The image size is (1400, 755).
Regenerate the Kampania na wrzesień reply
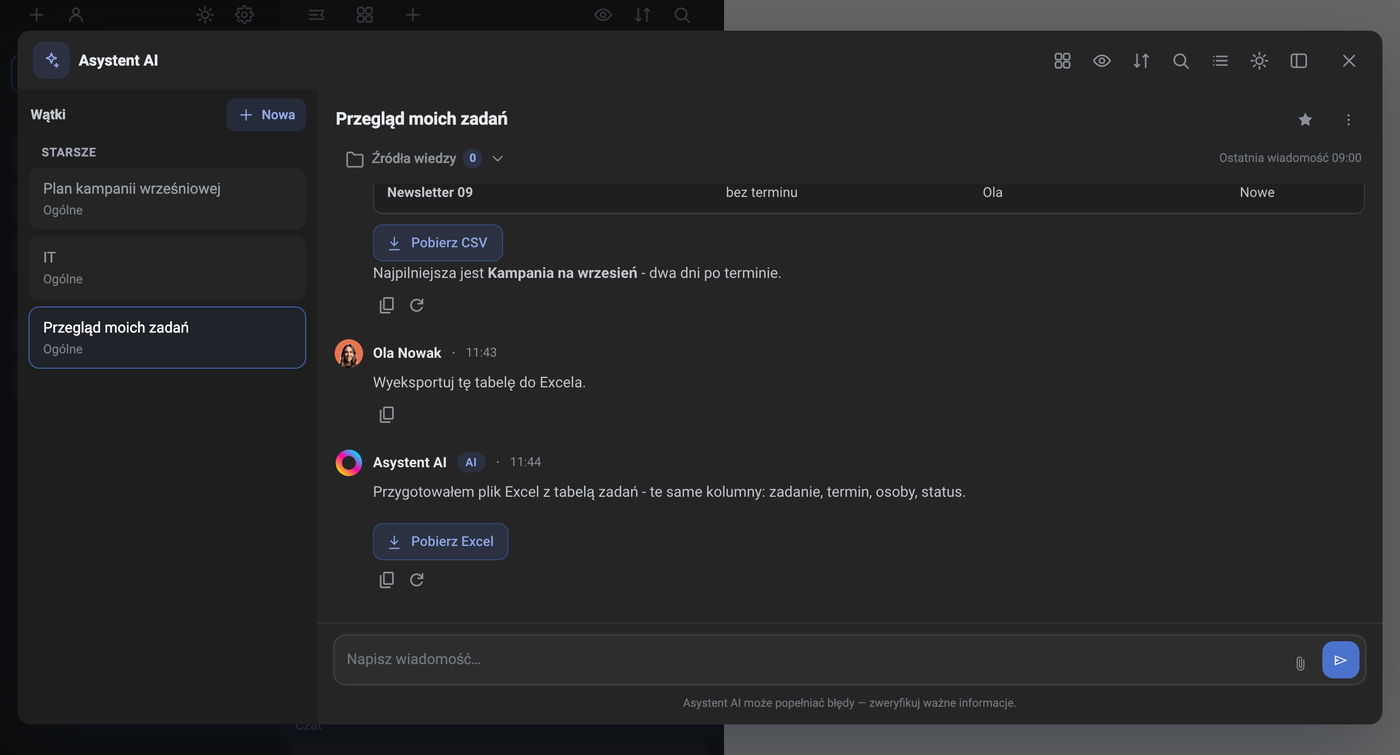tap(417, 305)
